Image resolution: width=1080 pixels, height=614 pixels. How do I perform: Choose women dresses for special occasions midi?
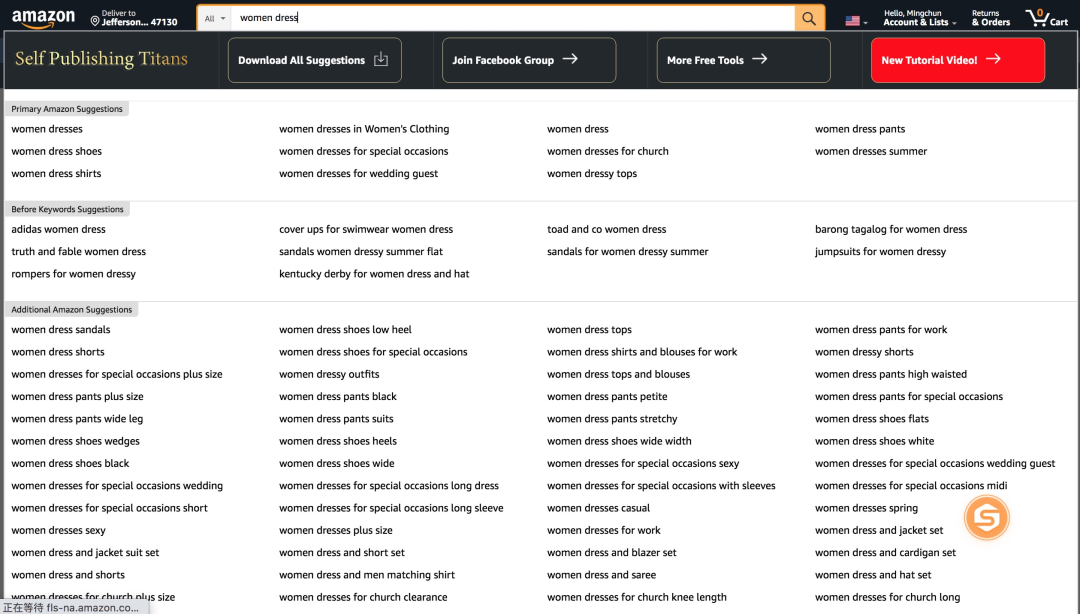pyautogui.click(x=911, y=486)
